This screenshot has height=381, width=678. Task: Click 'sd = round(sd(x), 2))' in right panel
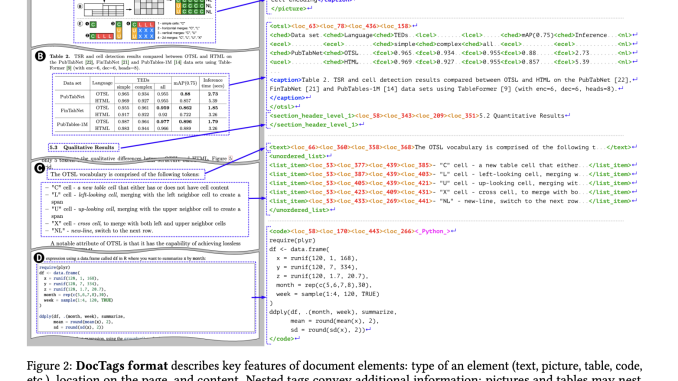point(328,330)
